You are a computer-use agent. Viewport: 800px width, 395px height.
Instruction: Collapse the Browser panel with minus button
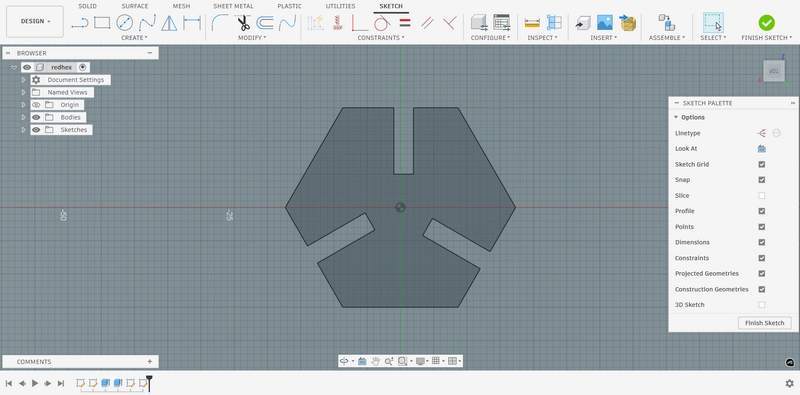[149, 53]
